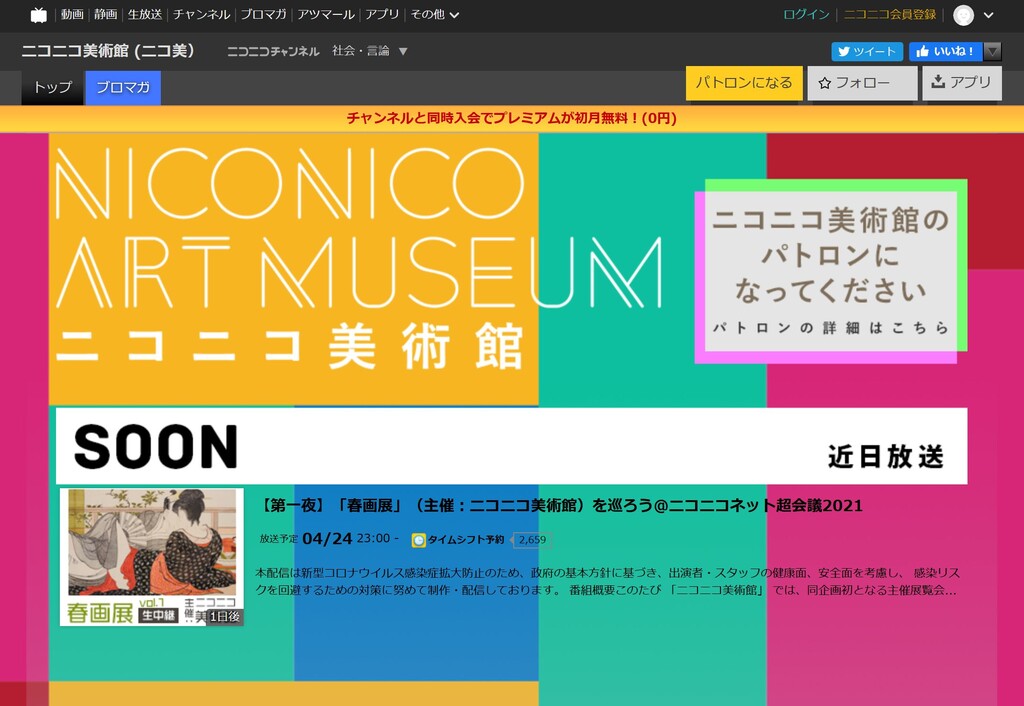Go to チャンネル in top navigation
Screen dimensions: 1024x706
(202, 14)
